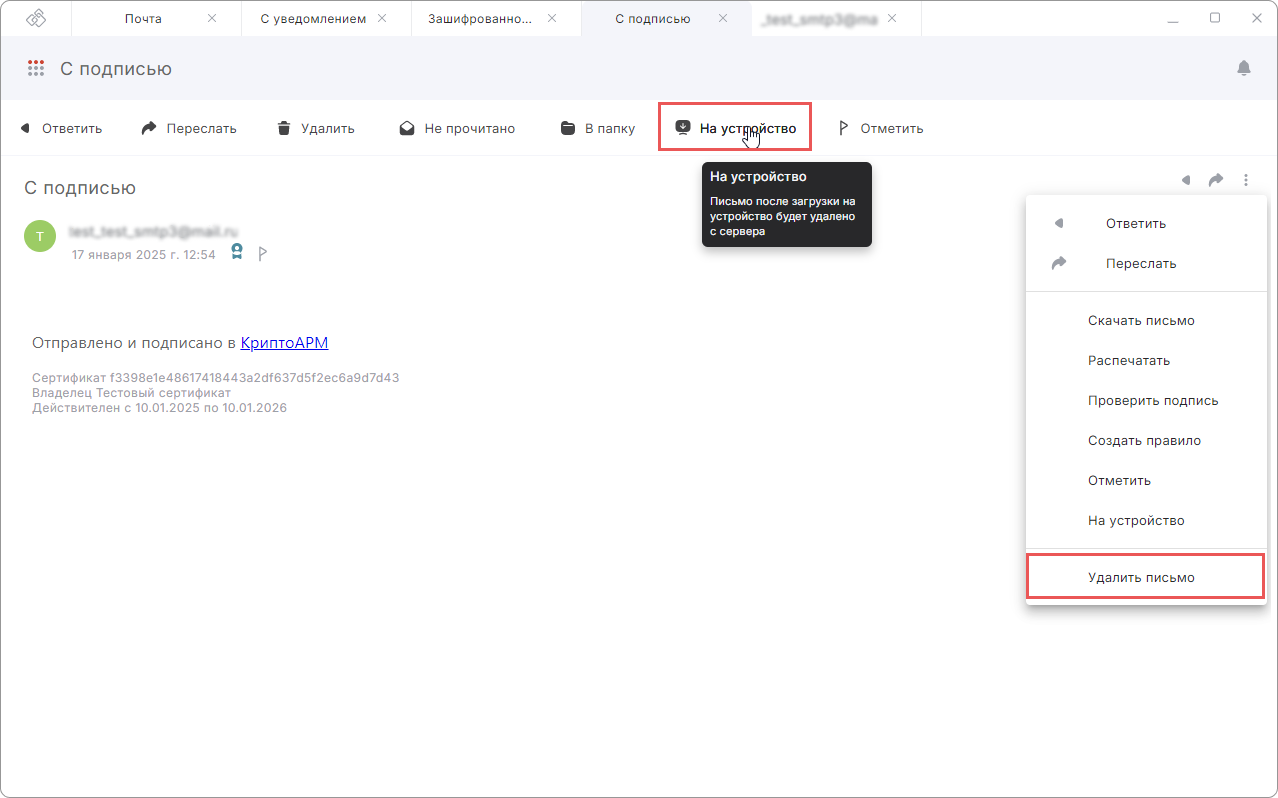Open the three-dot message options menu
Viewport: 1278px width, 798px height.
[1246, 180]
